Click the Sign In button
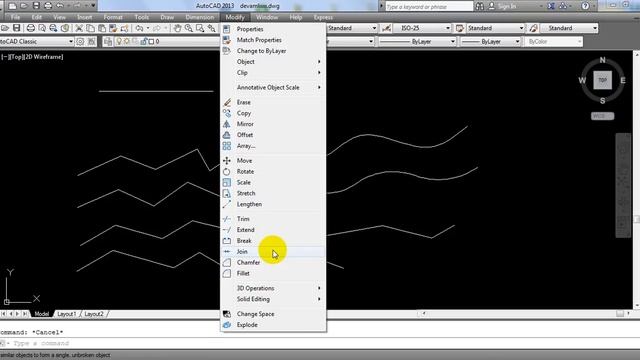 (502, 6)
